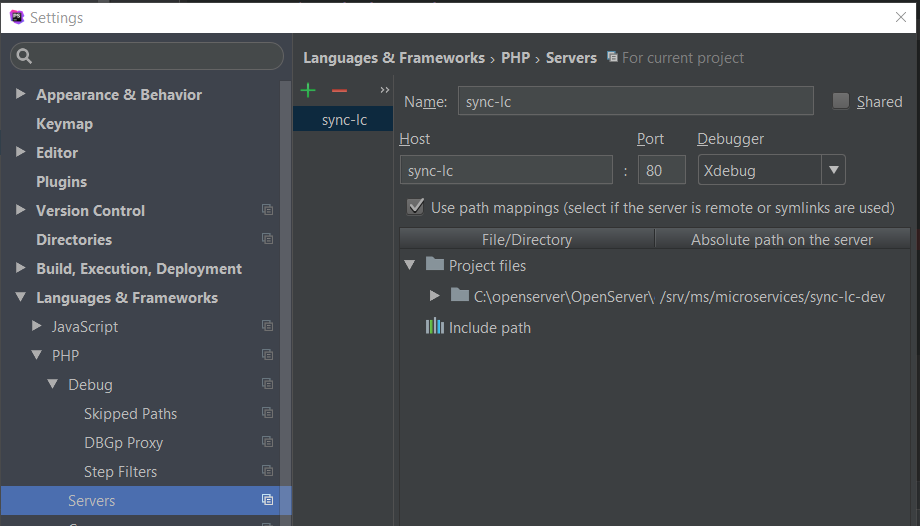The height and width of the screenshot is (526, 920).
Task: Collapse the Debug node
Action: 53,384
